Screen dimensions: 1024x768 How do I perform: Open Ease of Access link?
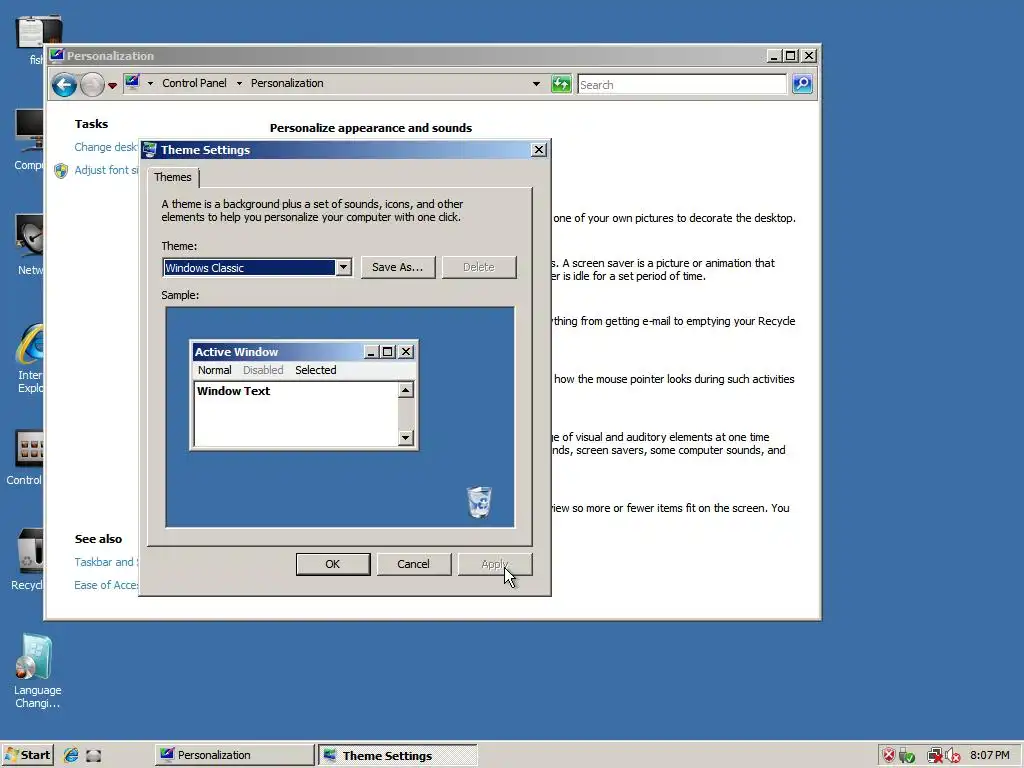click(x=106, y=584)
